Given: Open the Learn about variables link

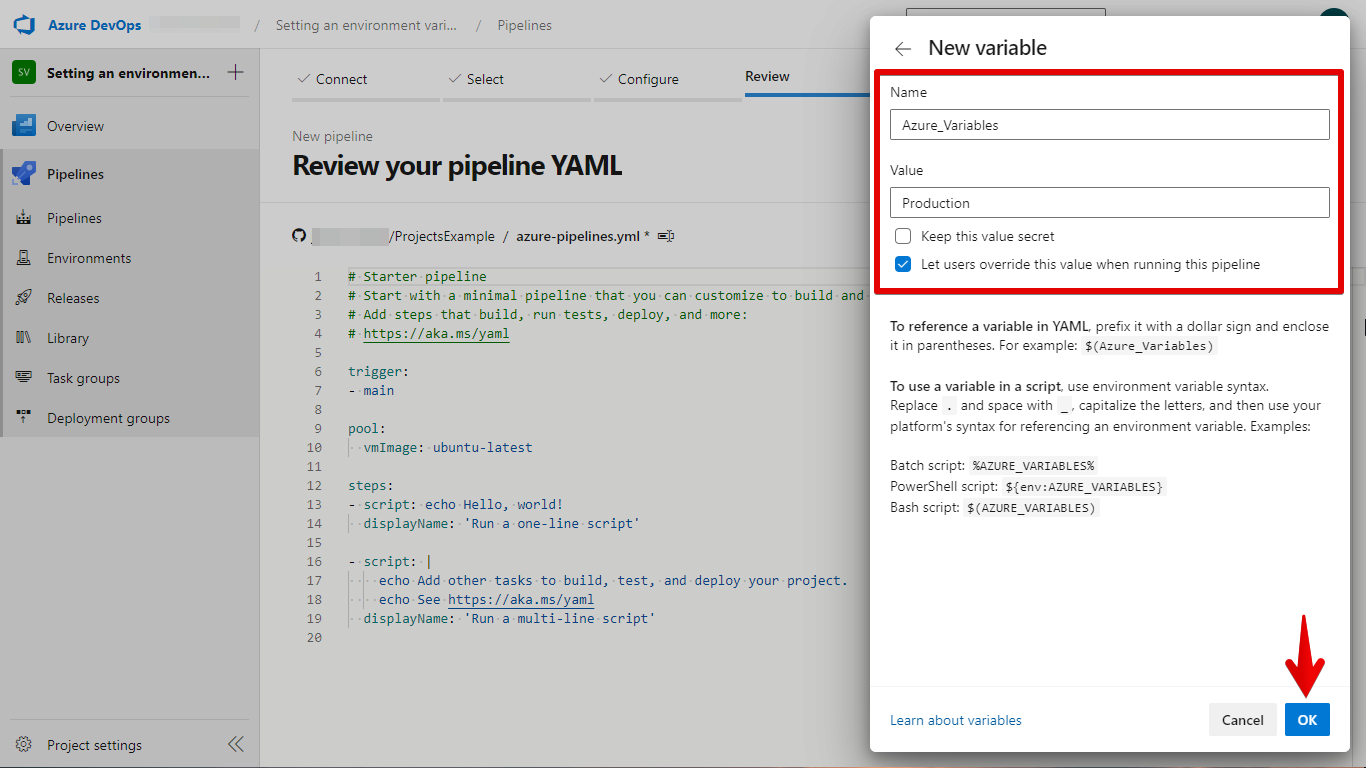Looking at the screenshot, I should (955, 720).
